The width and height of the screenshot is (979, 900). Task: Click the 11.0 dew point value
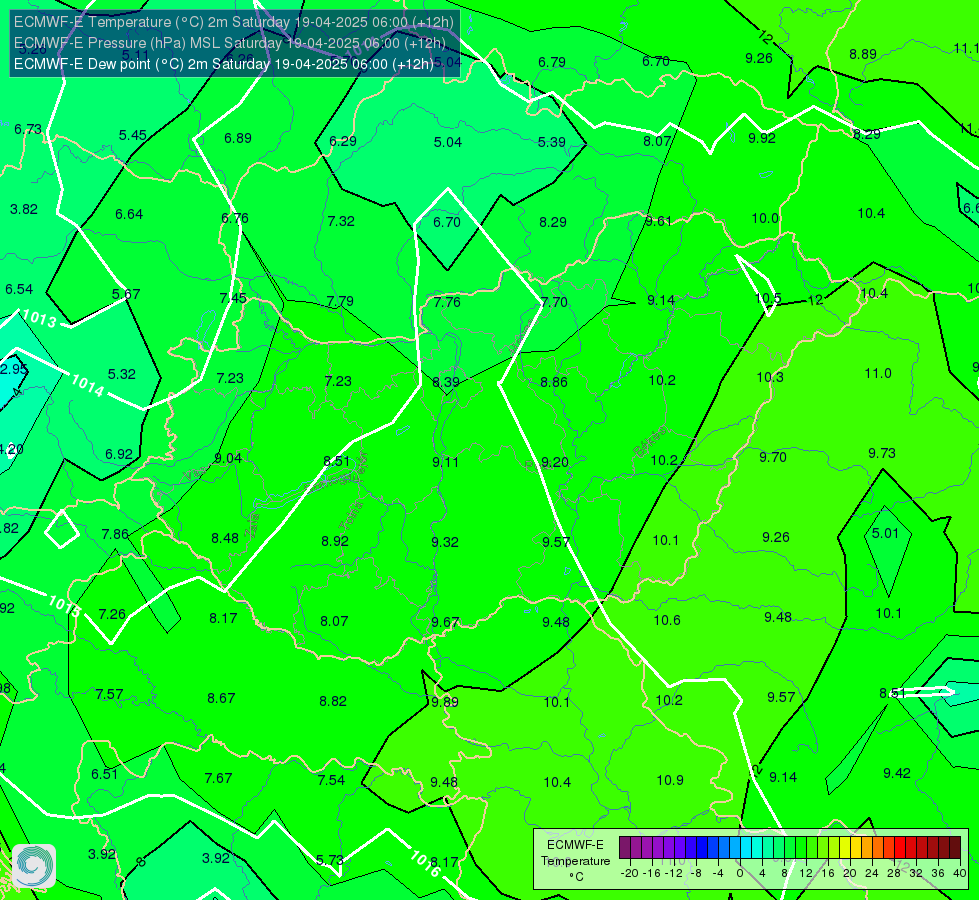(x=878, y=373)
